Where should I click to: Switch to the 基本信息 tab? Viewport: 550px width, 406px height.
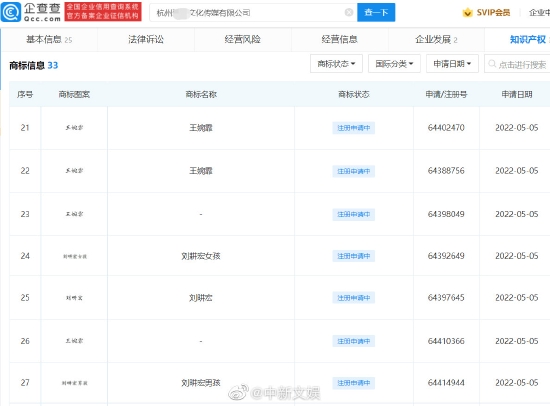click(x=49, y=40)
